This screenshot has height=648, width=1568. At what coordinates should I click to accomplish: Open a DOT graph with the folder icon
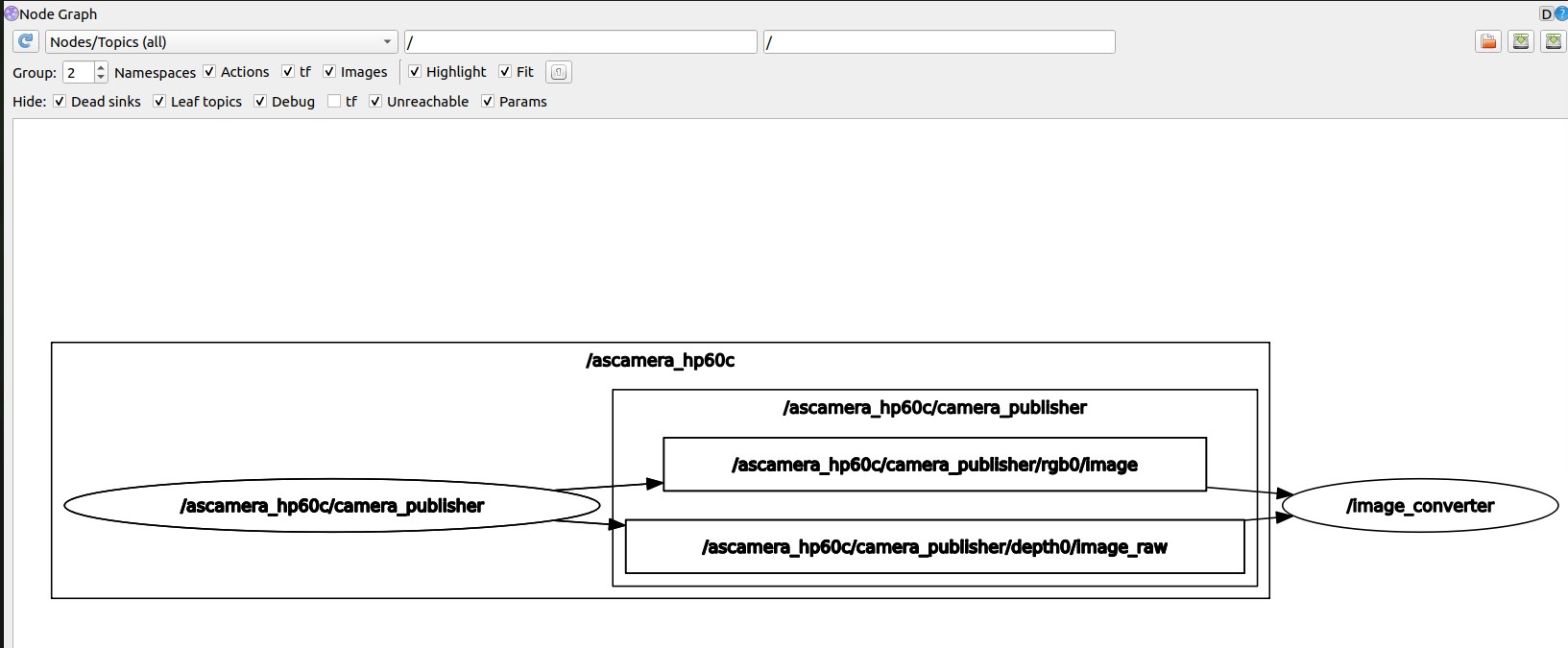point(1488,41)
